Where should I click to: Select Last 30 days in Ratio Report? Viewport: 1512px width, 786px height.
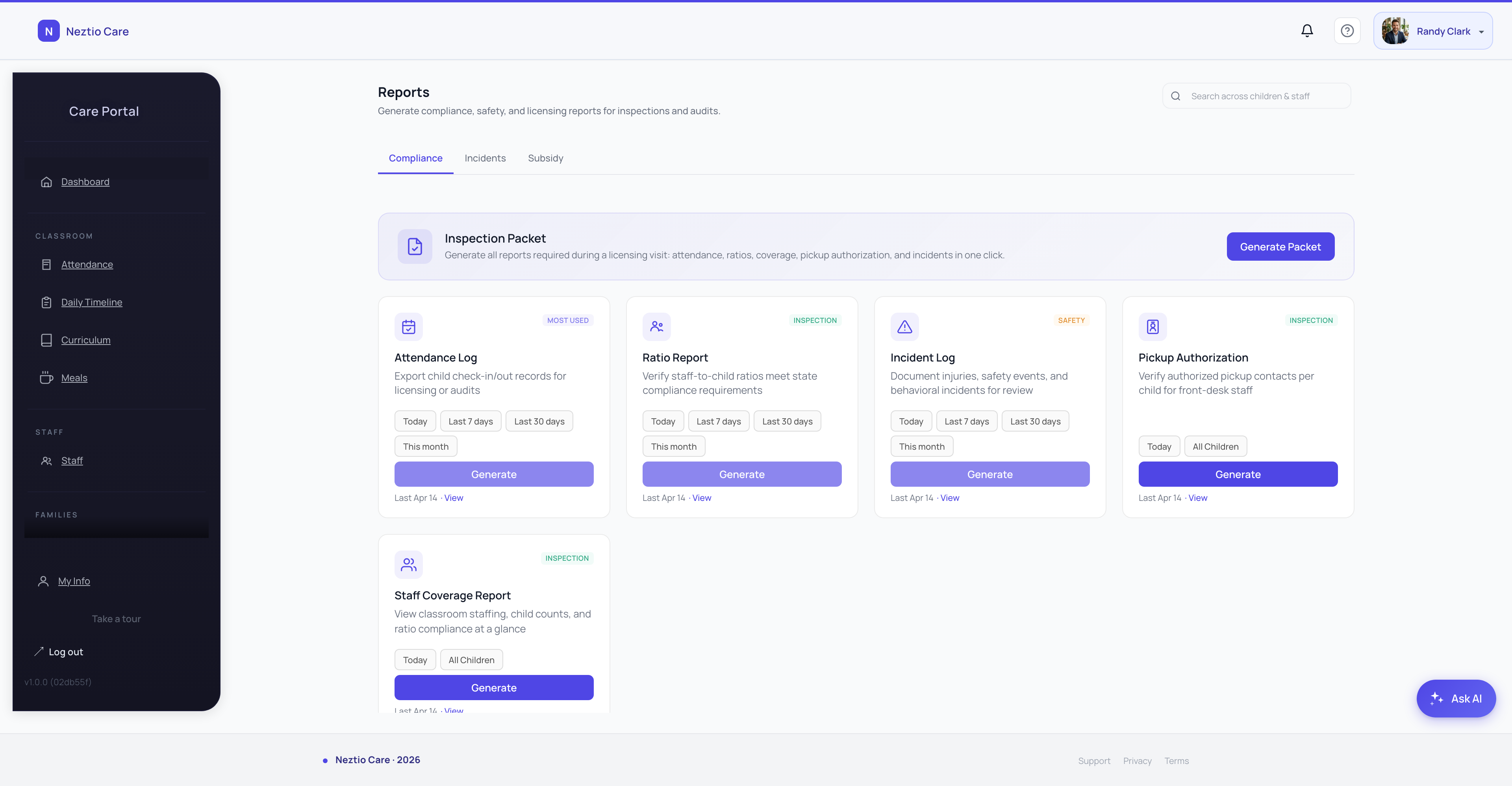(787, 421)
